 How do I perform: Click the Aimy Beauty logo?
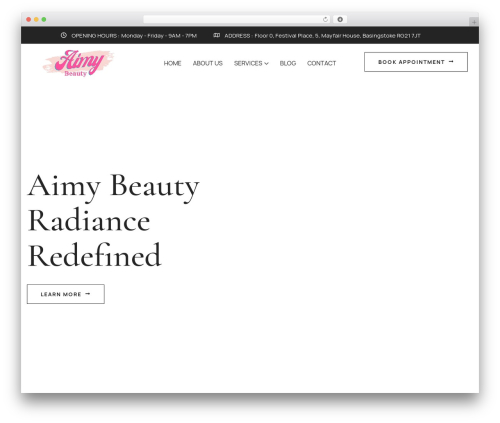[x=78, y=63]
